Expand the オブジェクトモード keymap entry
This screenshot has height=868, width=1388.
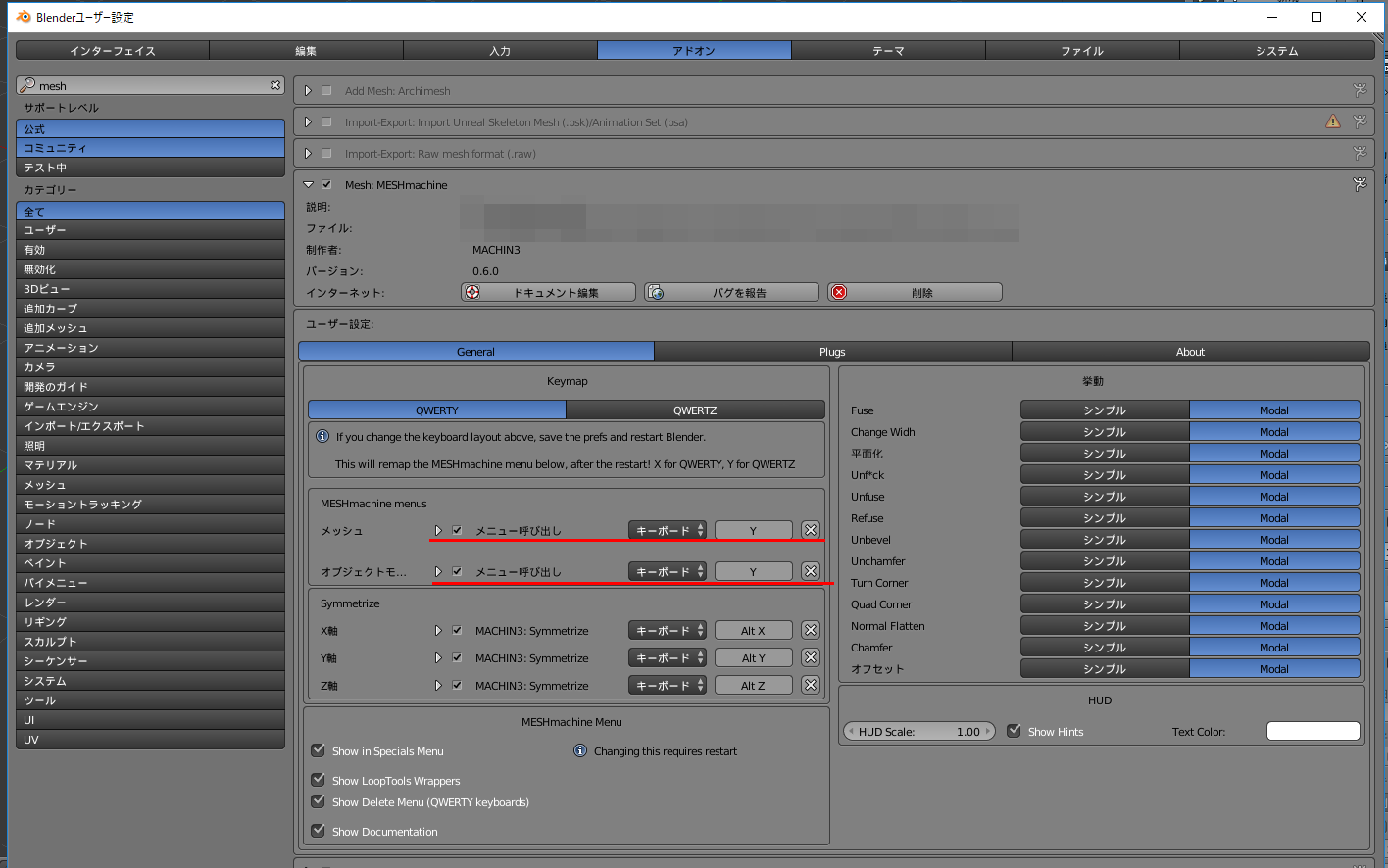(438, 571)
